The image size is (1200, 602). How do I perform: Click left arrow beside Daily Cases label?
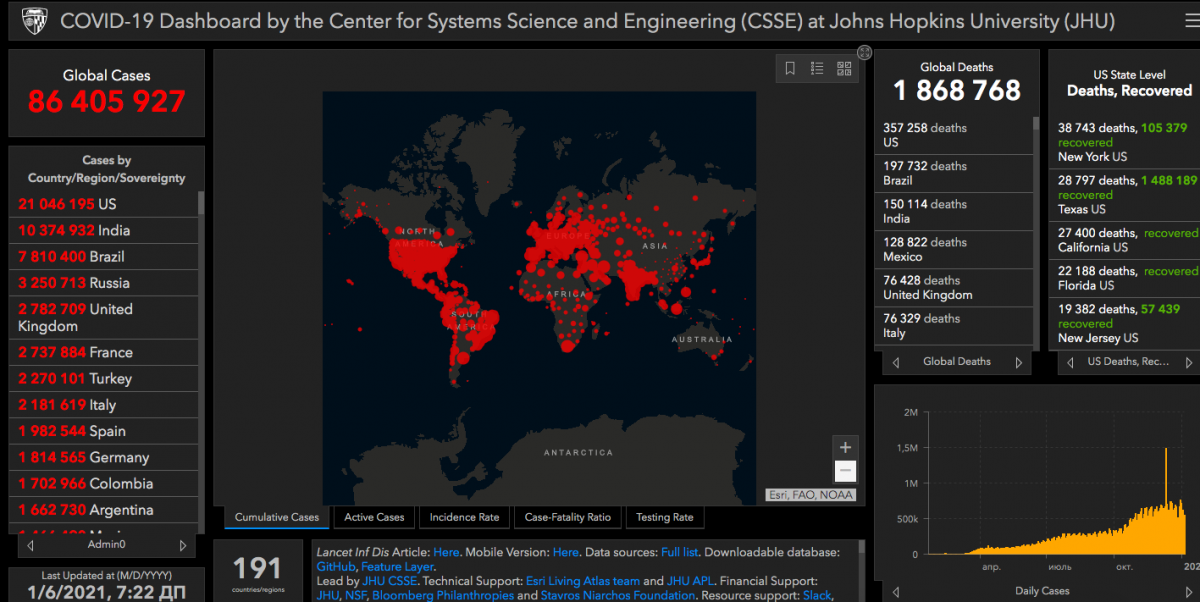tap(896, 591)
